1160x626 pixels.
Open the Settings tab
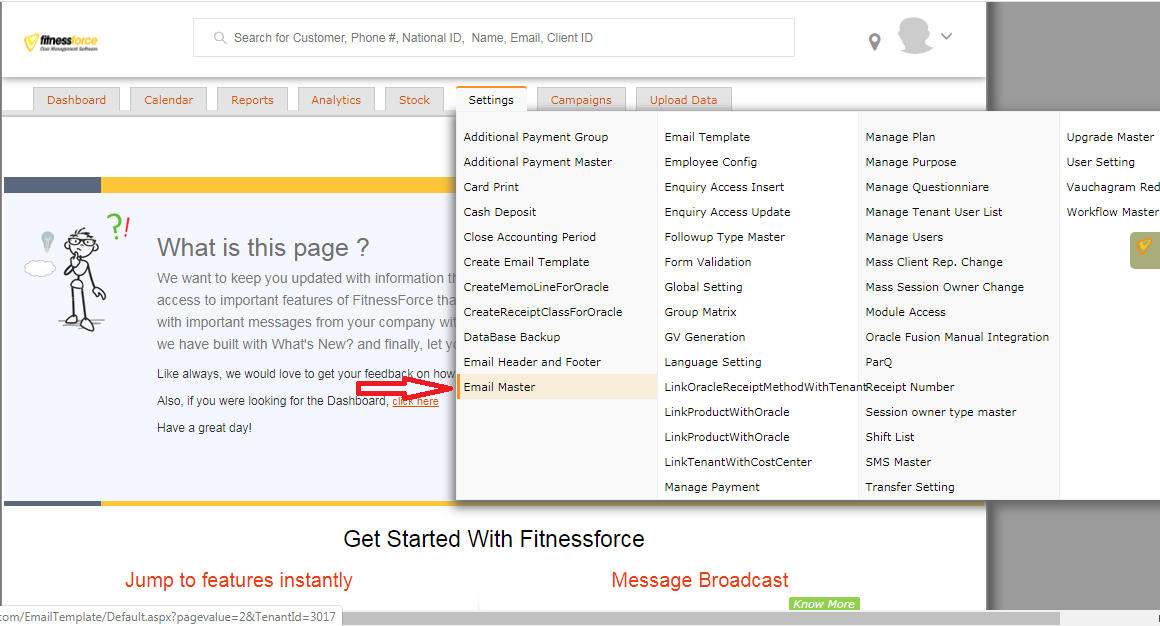[x=491, y=100]
